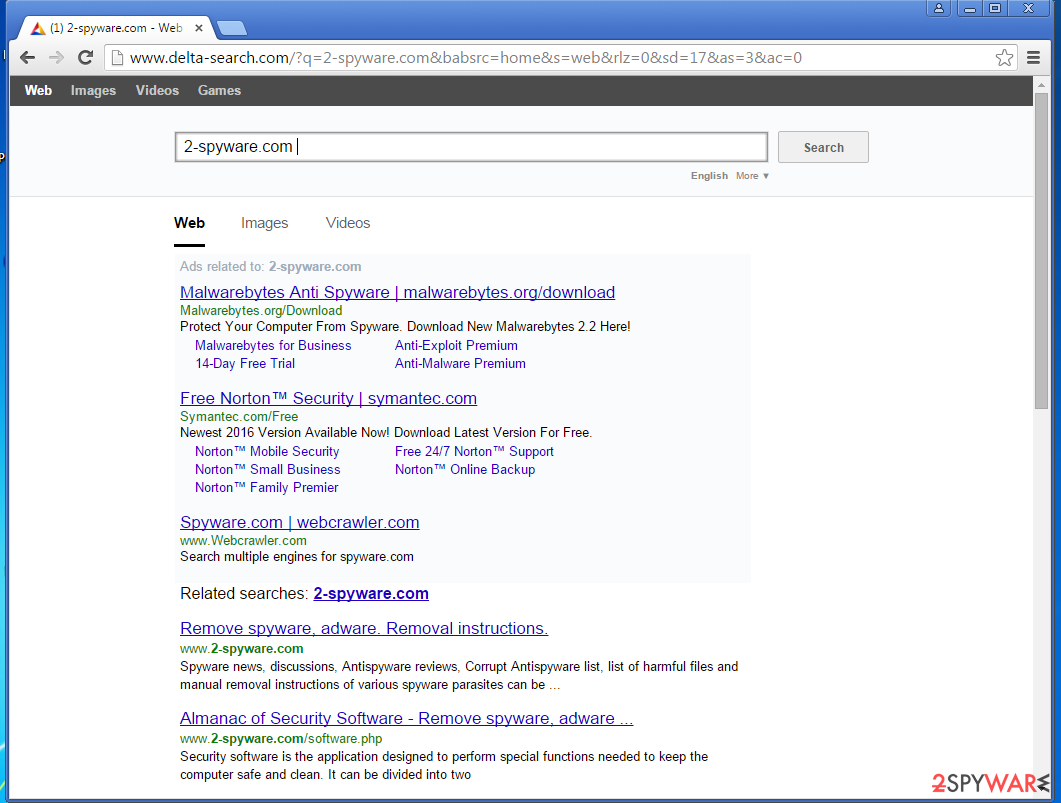Switch to the Web results tab
This screenshot has width=1061, height=803.
coord(189,223)
